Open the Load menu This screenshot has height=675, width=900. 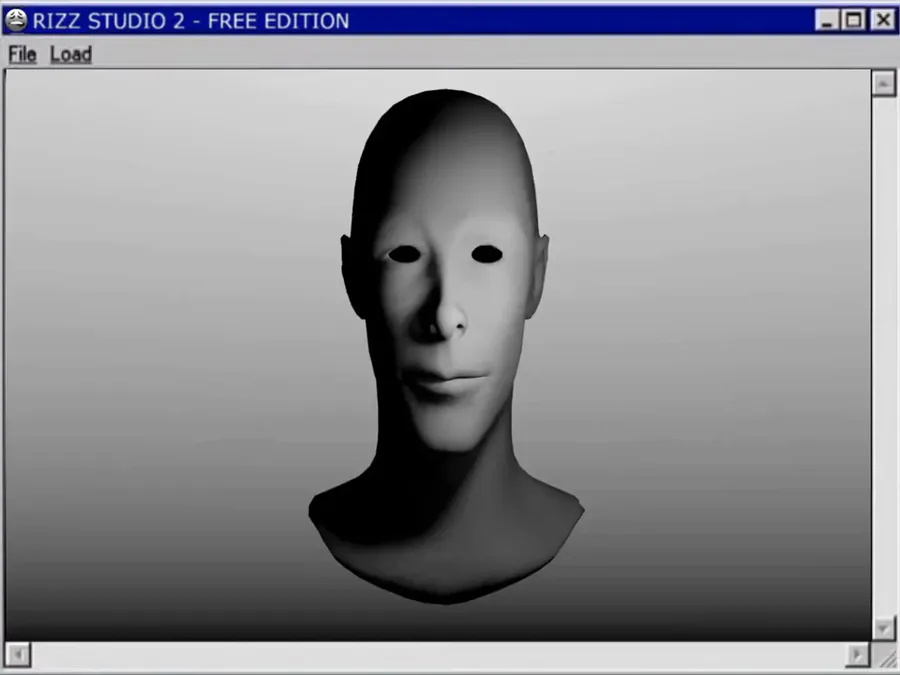point(71,55)
